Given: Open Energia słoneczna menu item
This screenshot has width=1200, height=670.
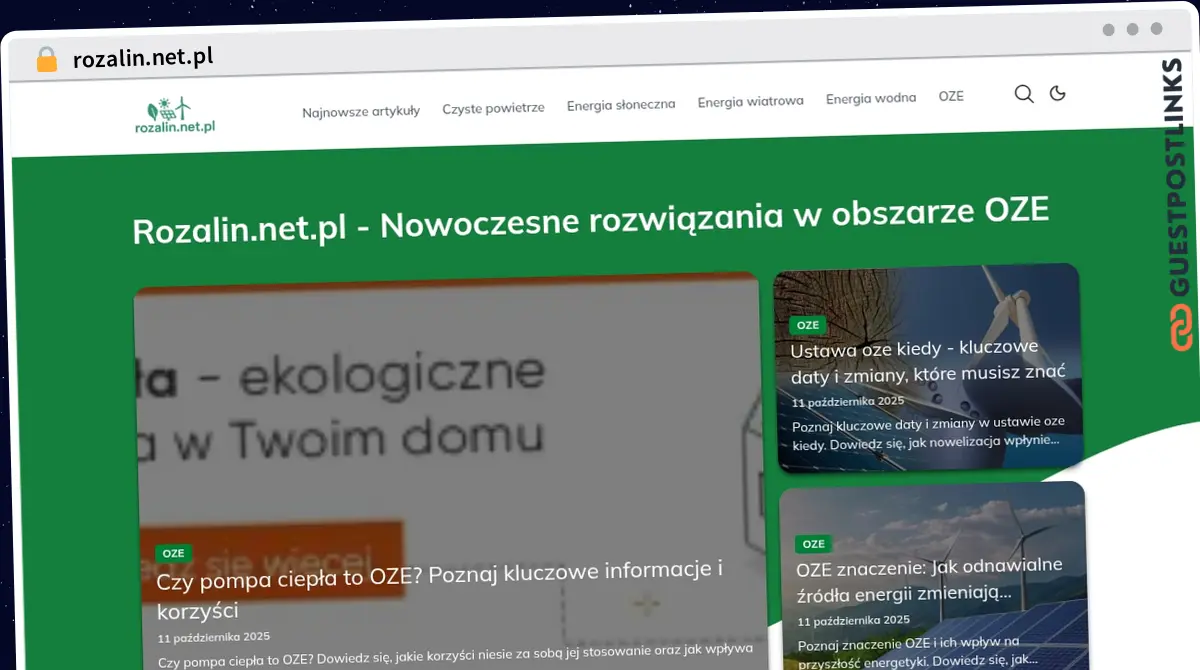Looking at the screenshot, I should pos(620,104).
